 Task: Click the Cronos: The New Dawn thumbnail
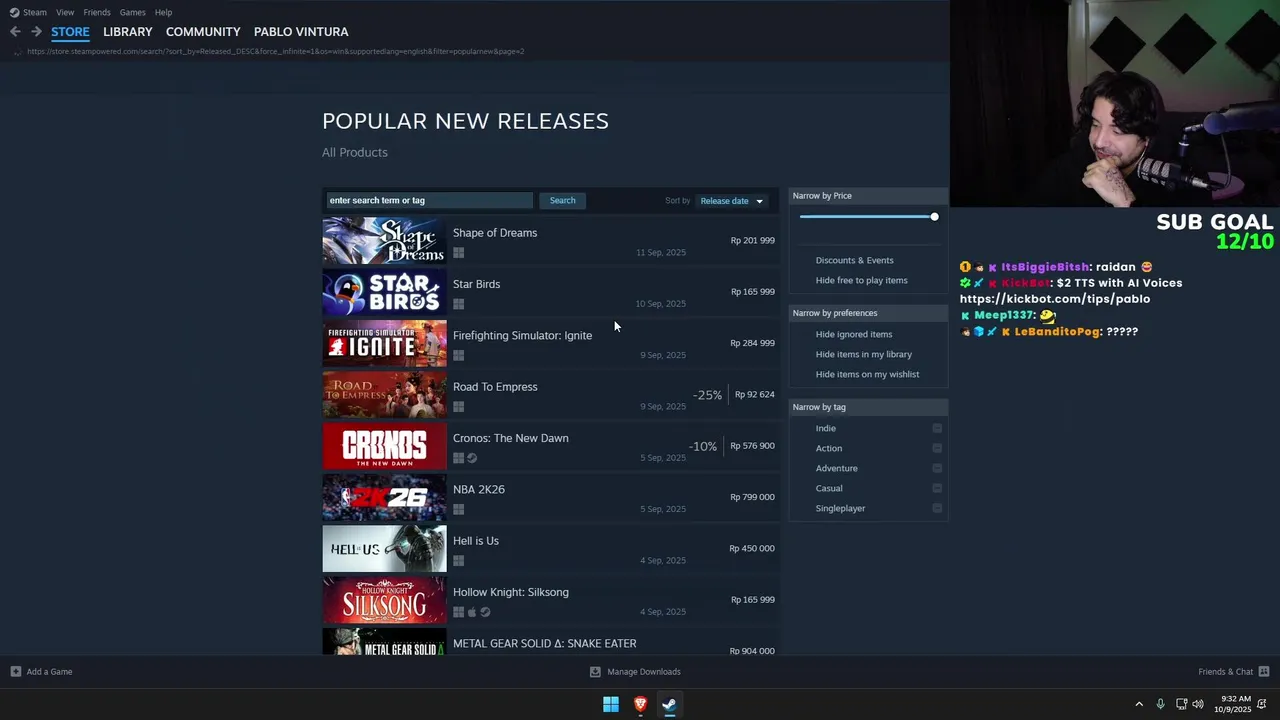coord(384,446)
